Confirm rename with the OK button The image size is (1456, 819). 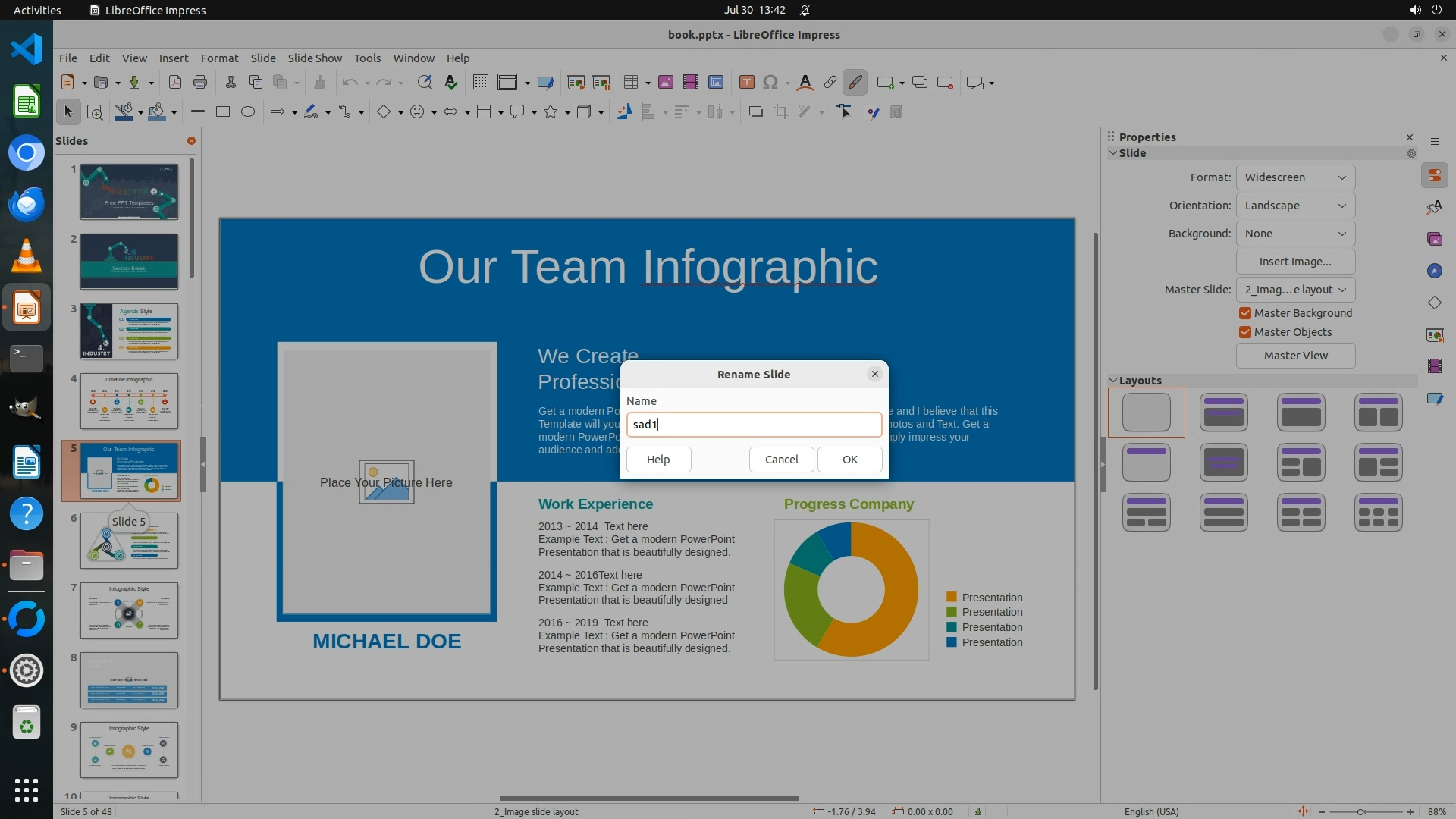point(849,460)
